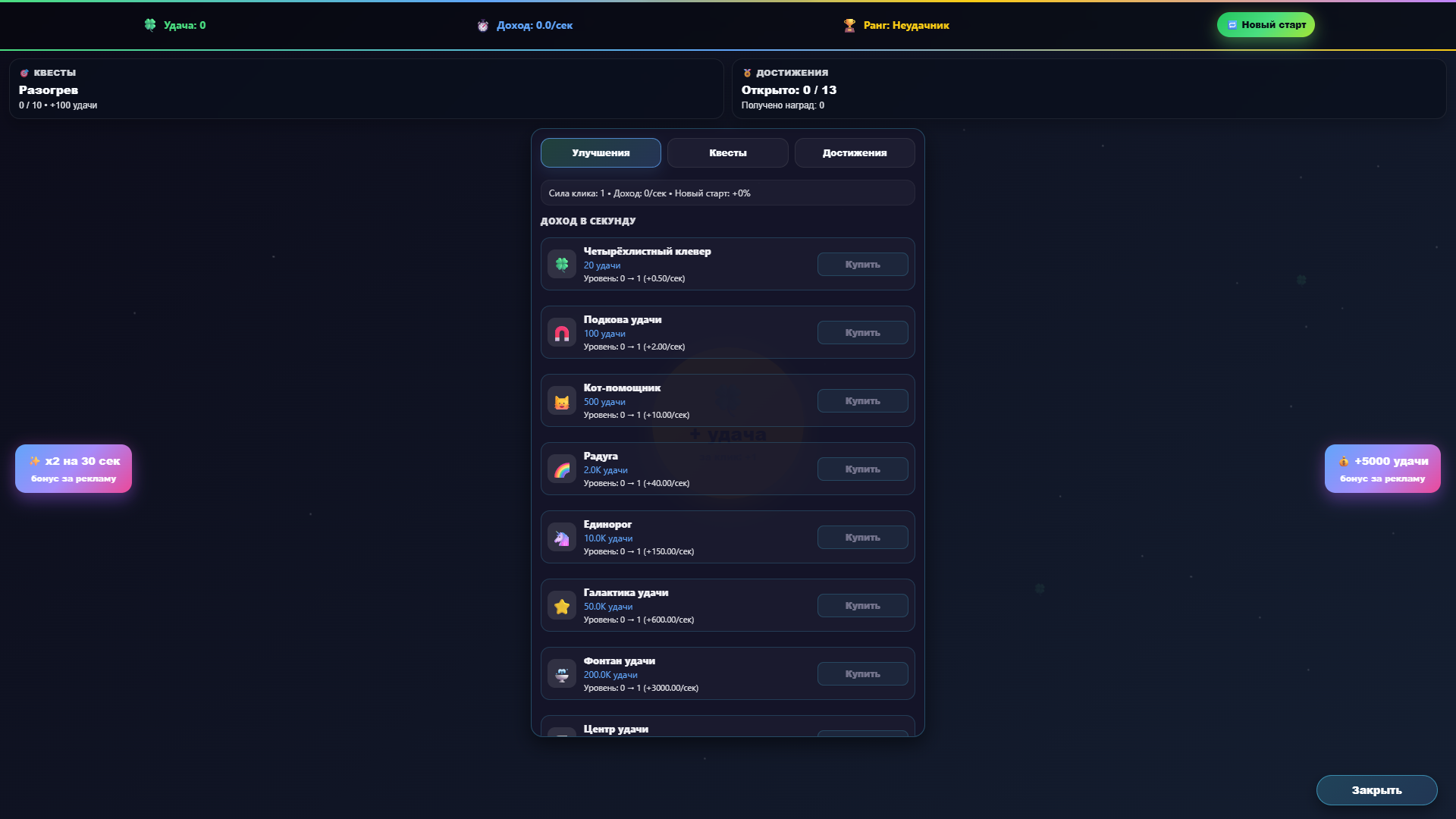Screen dimensions: 1456x819
Task: Open the Достижения tab
Action: pos(854,152)
